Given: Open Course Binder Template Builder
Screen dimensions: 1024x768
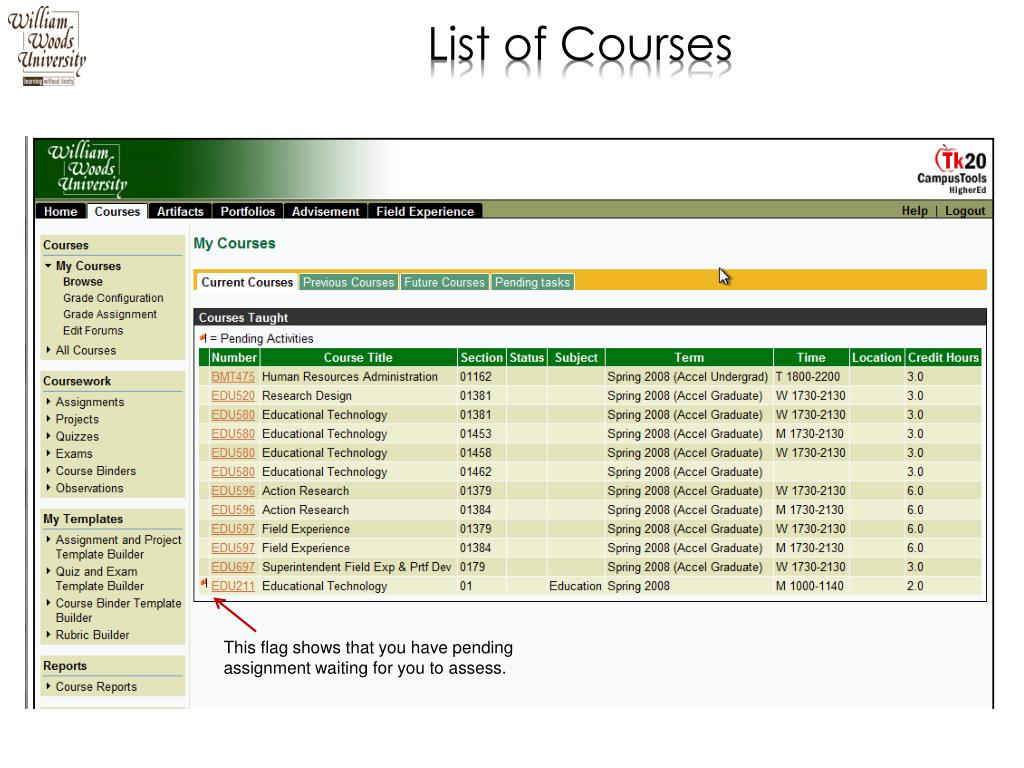Looking at the screenshot, I should point(118,610).
